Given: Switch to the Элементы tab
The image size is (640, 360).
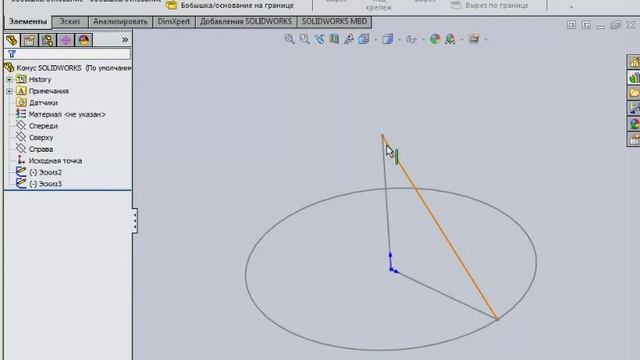Looking at the screenshot, I should (x=28, y=22).
